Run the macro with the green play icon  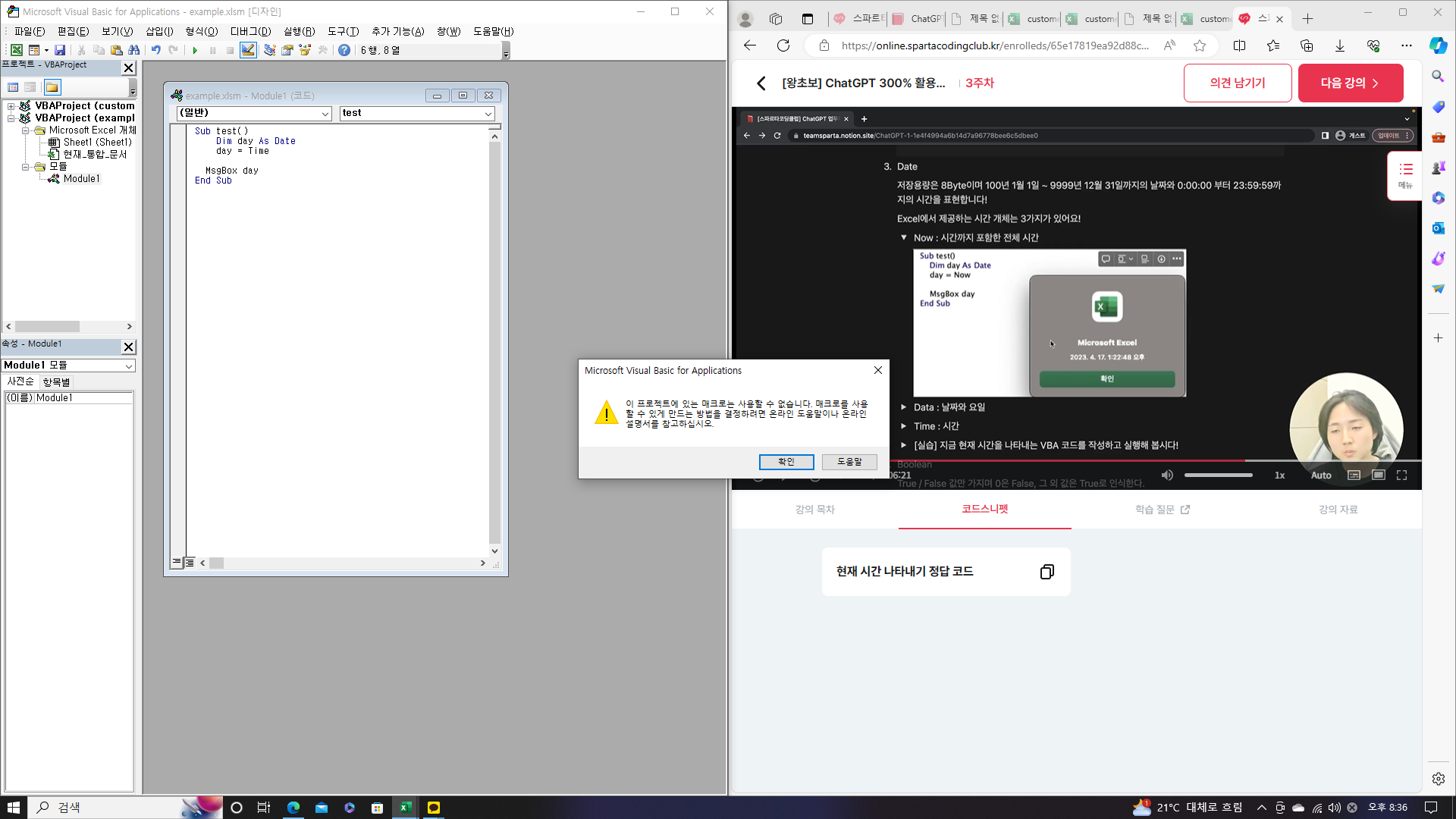point(195,50)
